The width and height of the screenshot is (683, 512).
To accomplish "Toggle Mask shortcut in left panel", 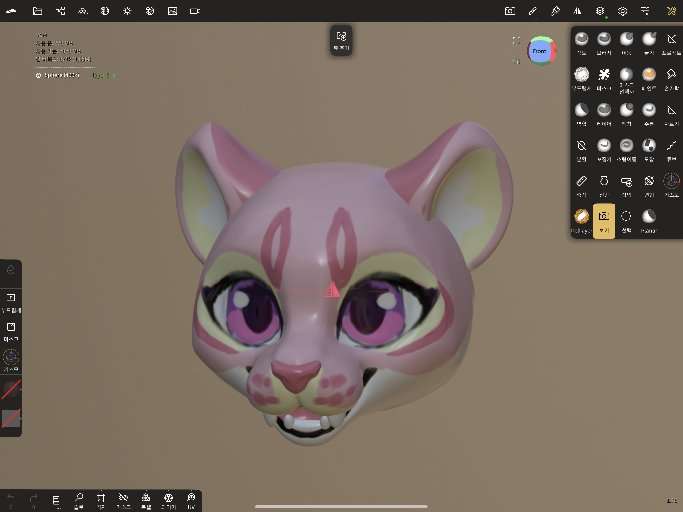I will [11, 331].
